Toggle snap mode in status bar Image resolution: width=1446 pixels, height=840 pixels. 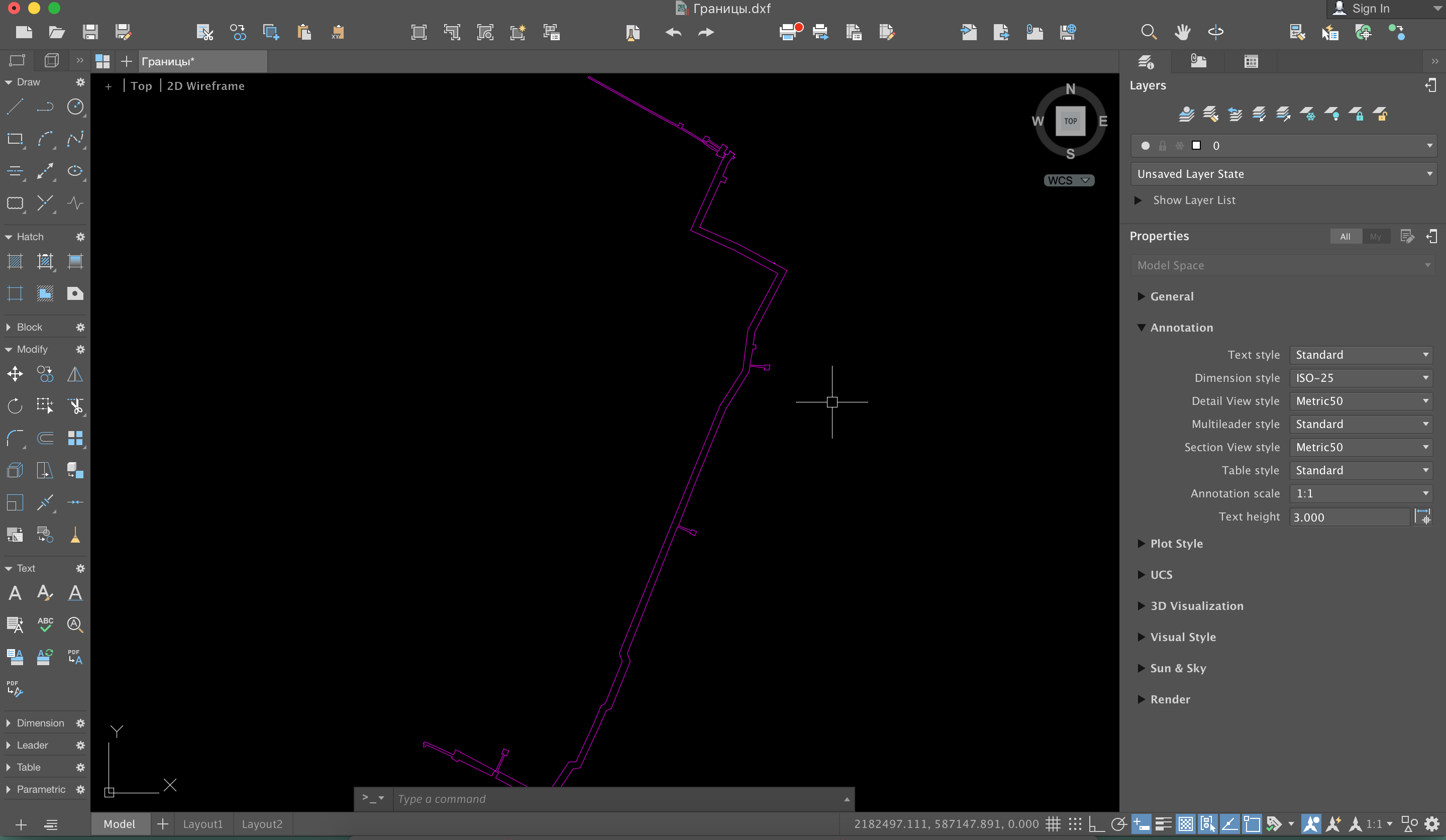(x=1075, y=824)
